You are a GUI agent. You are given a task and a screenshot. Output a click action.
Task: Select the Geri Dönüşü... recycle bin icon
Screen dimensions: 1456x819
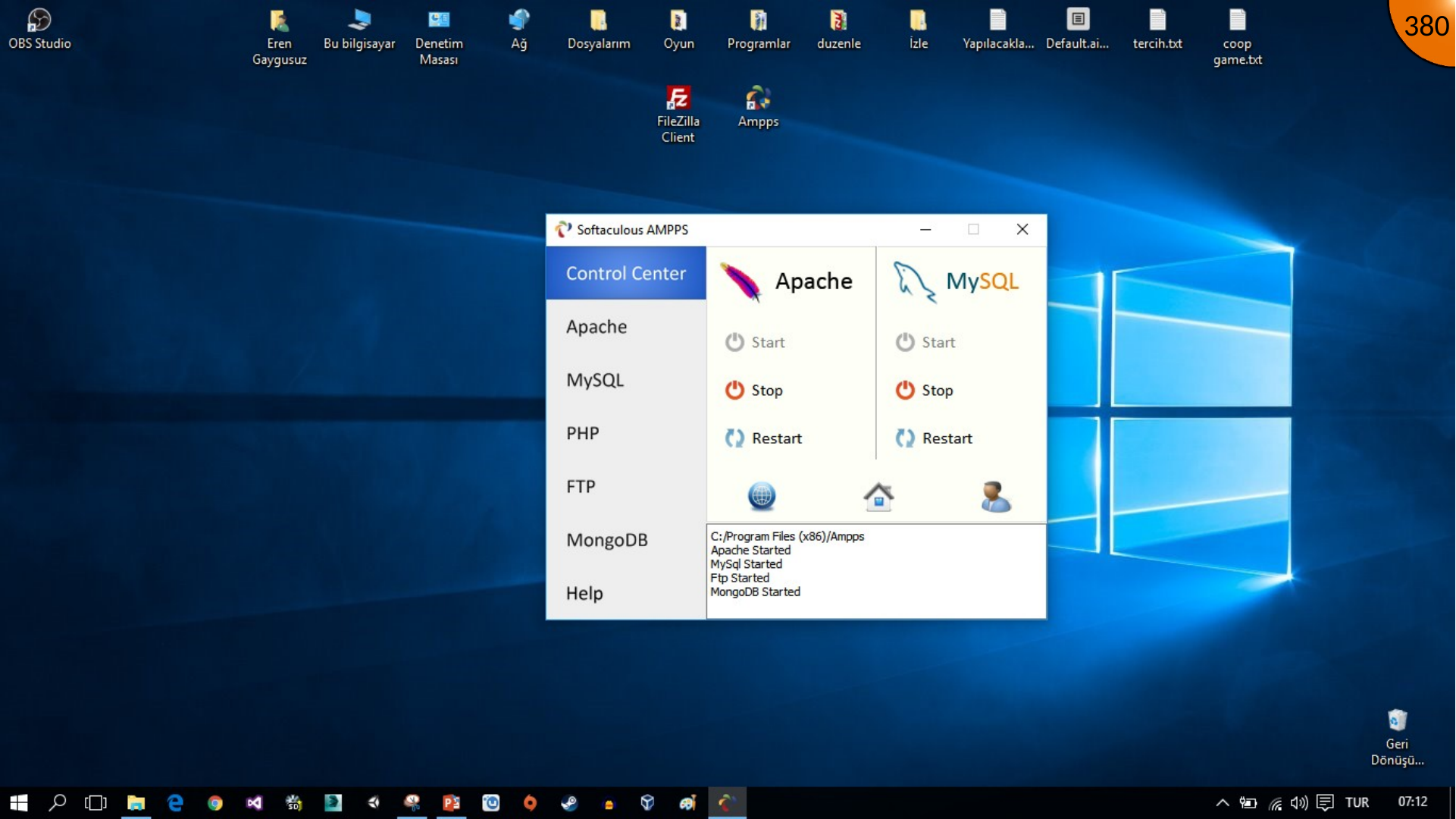click(1397, 737)
